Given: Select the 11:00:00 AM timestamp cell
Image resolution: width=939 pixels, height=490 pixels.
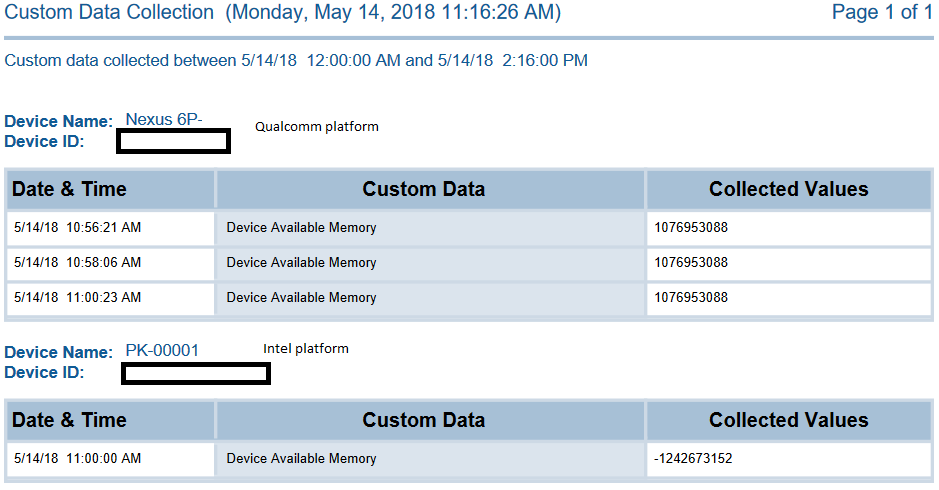Looking at the screenshot, I should tap(78, 459).
